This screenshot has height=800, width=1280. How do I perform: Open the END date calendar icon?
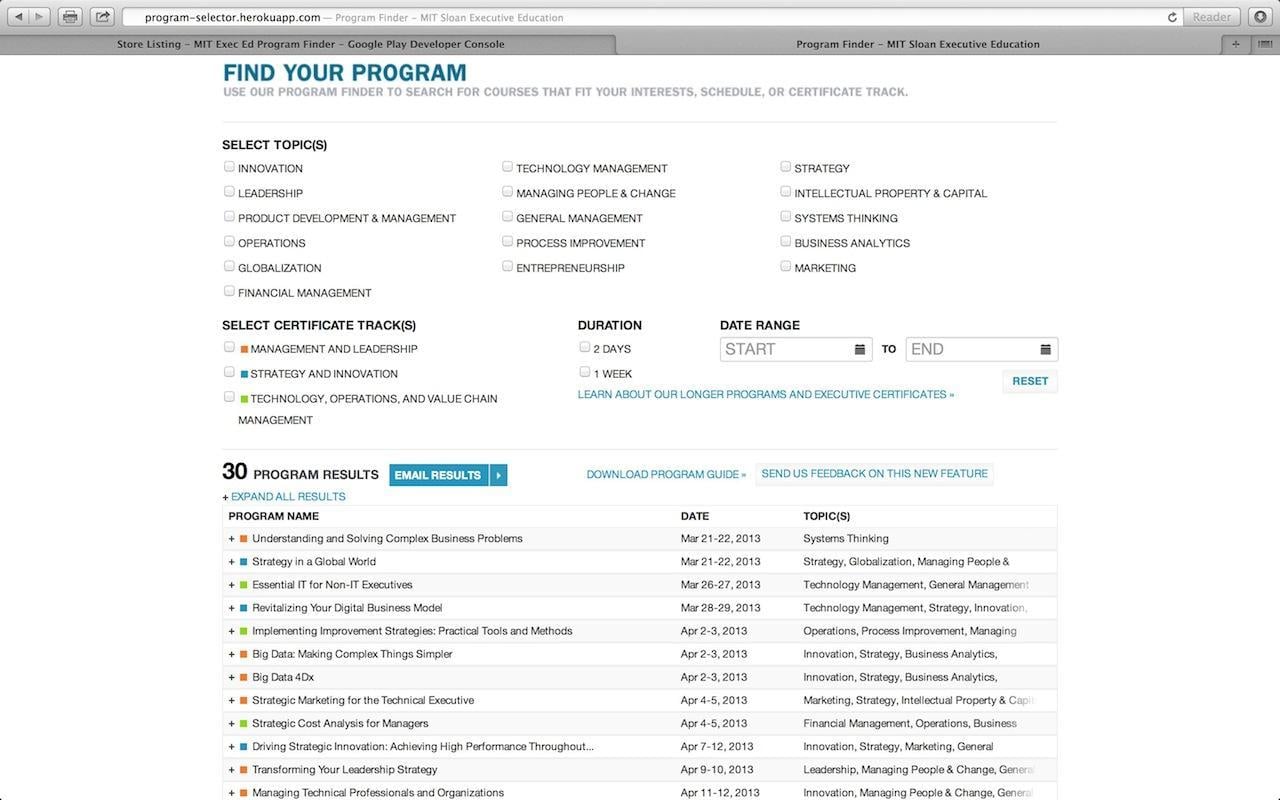pos(1045,349)
